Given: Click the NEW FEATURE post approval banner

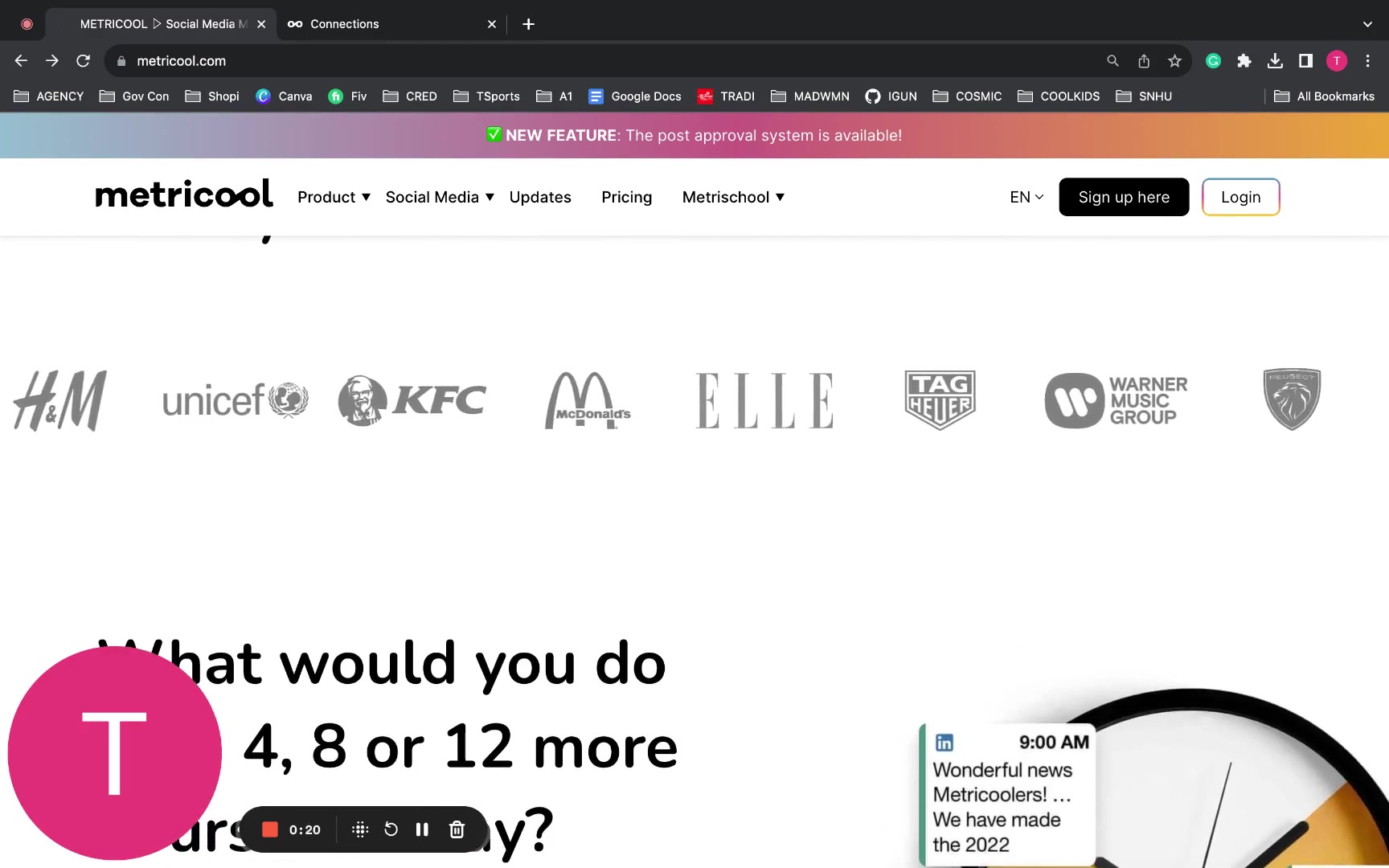Looking at the screenshot, I should pyautogui.click(x=694, y=135).
